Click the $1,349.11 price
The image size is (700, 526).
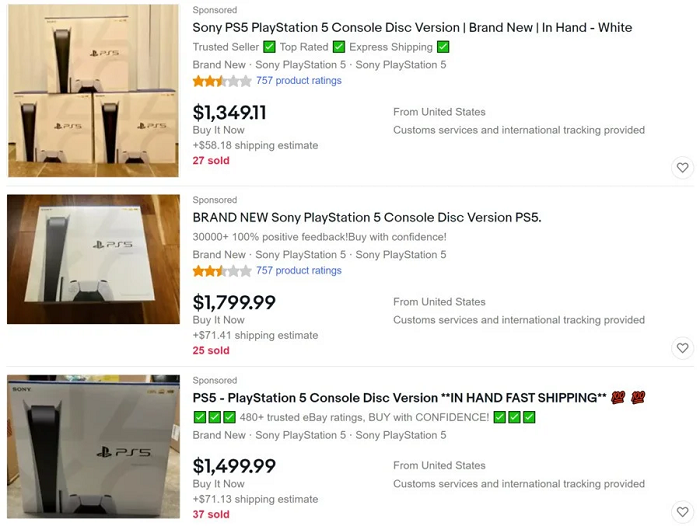tap(230, 113)
